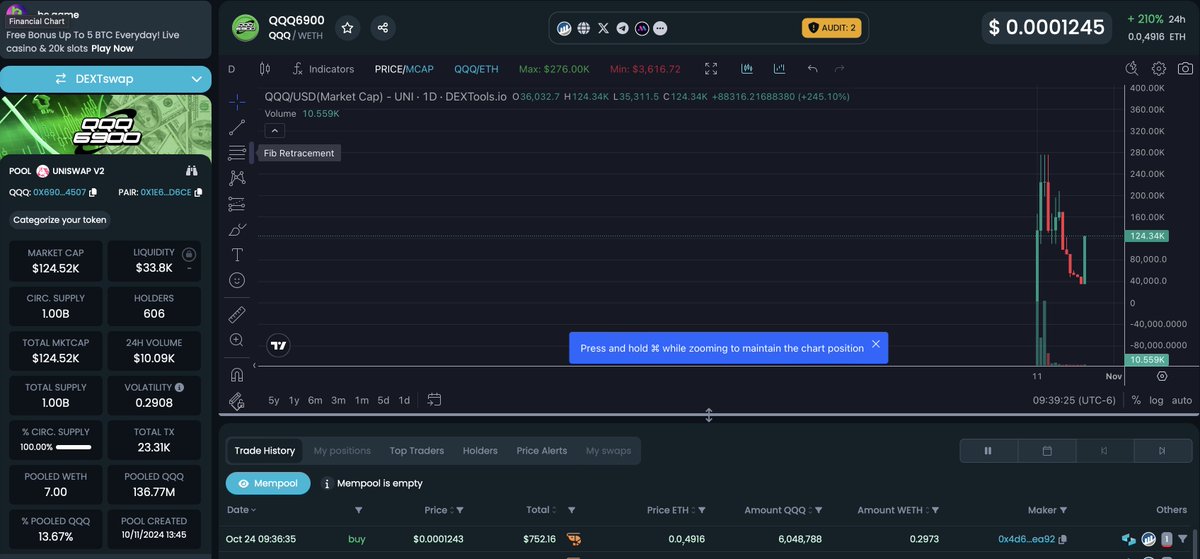Click the 124.34K price label on axis

click(1146, 236)
